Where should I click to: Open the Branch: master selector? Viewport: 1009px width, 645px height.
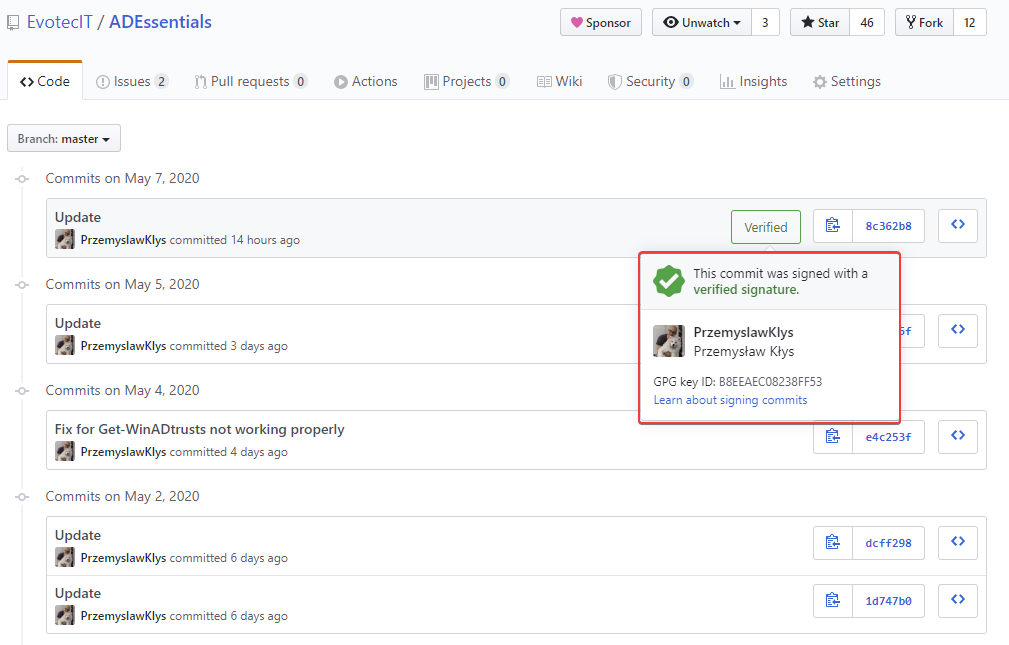63,138
